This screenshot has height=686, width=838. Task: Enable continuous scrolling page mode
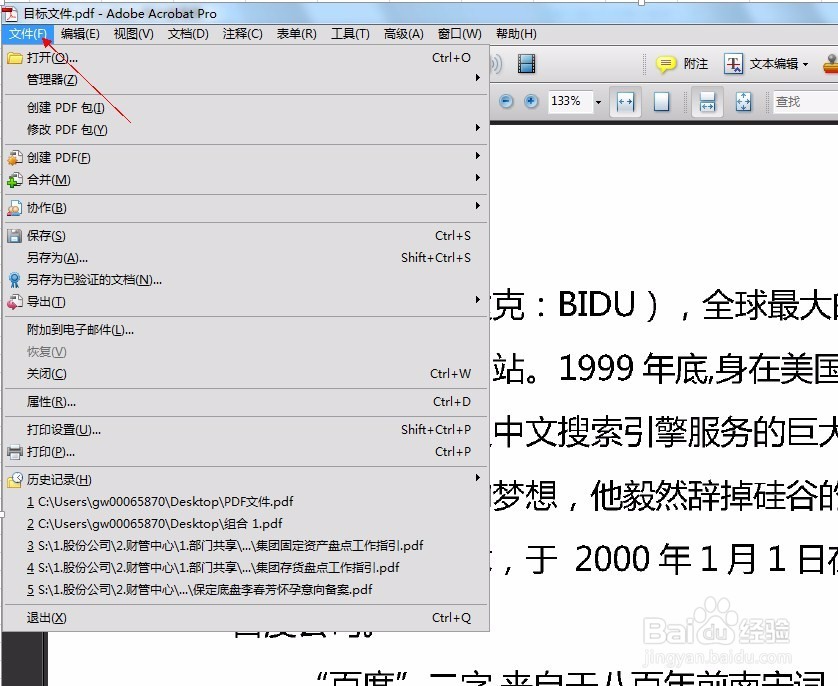710,101
